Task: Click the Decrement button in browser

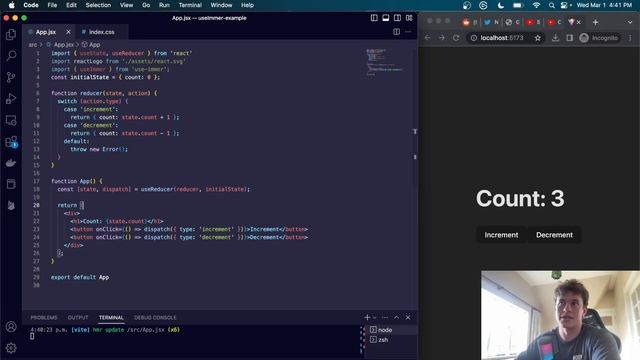Action: click(554, 235)
